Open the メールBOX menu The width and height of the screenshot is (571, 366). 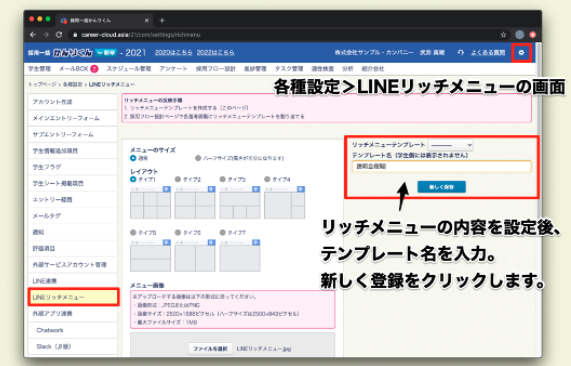(74, 68)
